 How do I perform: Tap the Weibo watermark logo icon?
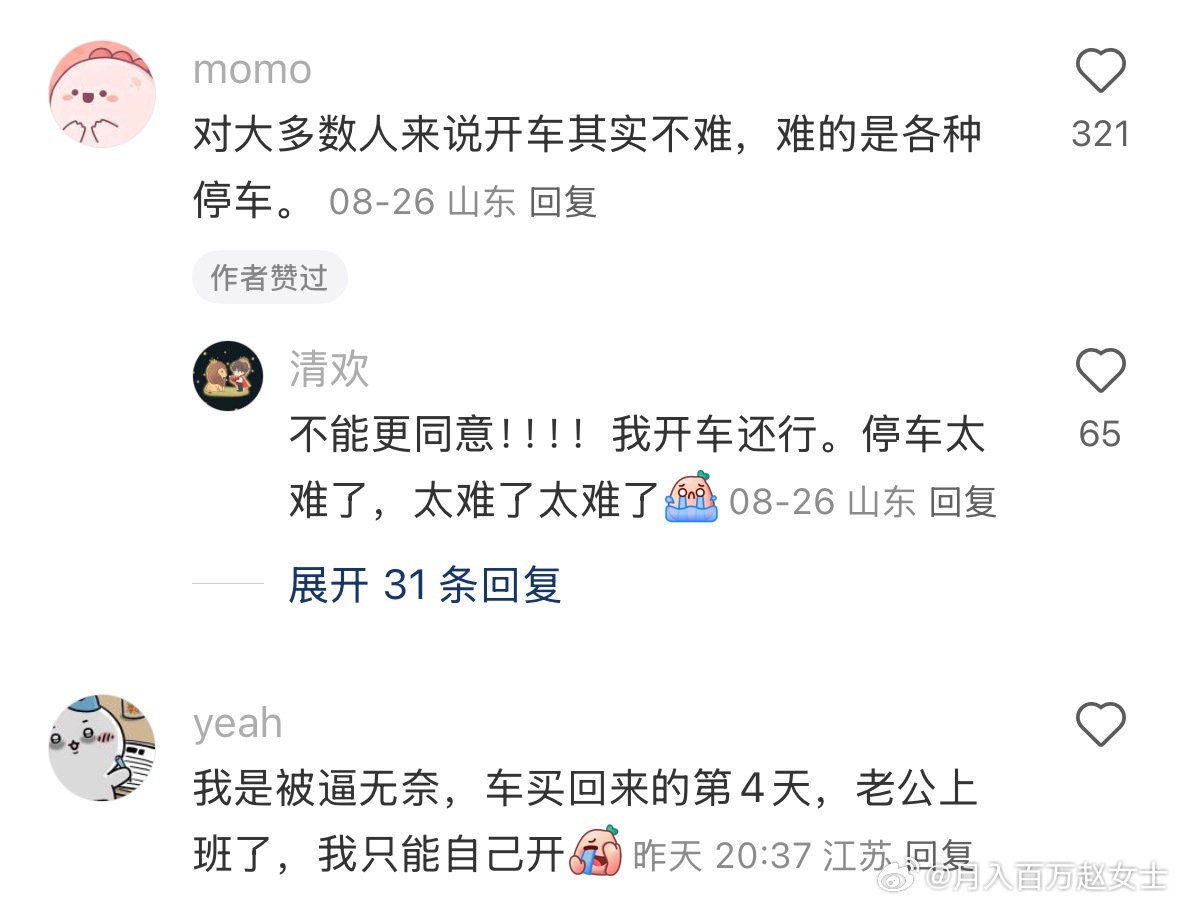(x=898, y=877)
